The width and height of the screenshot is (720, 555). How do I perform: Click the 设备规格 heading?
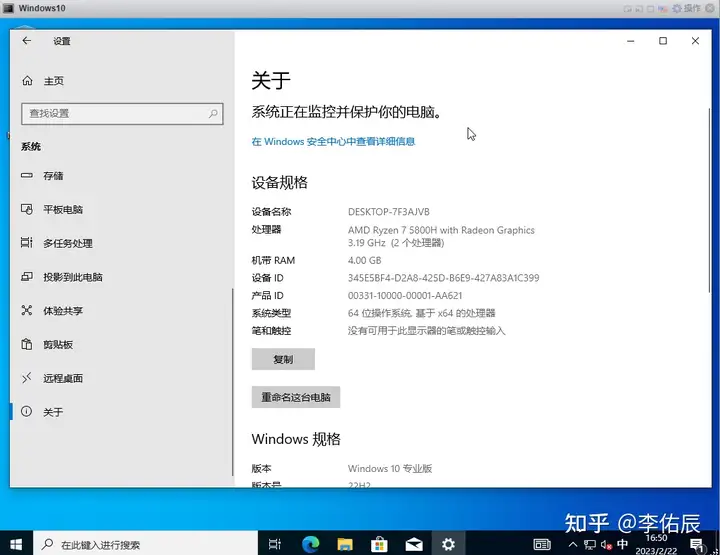tap(280, 183)
